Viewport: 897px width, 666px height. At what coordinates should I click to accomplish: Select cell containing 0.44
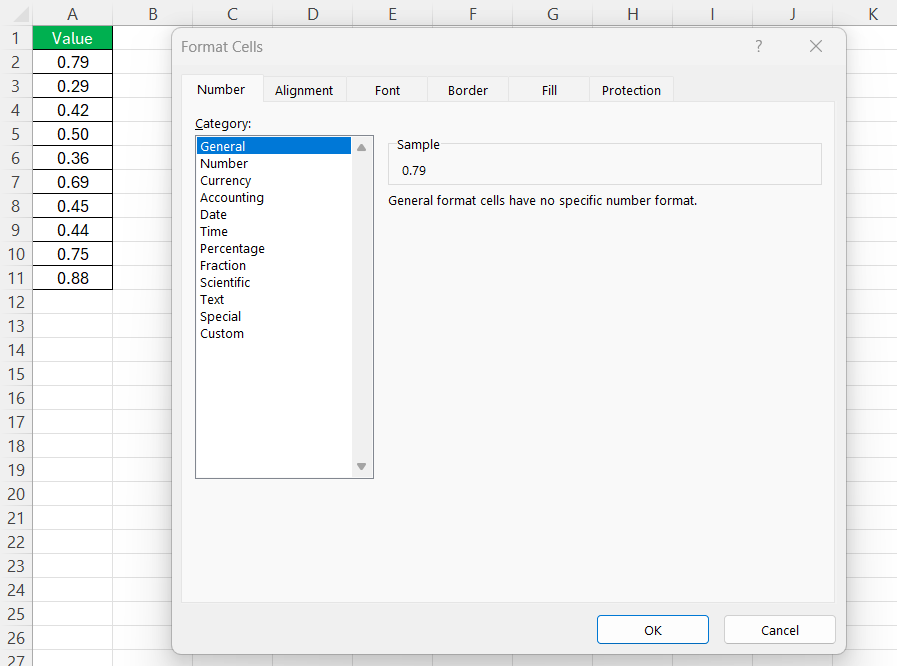point(73,230)
